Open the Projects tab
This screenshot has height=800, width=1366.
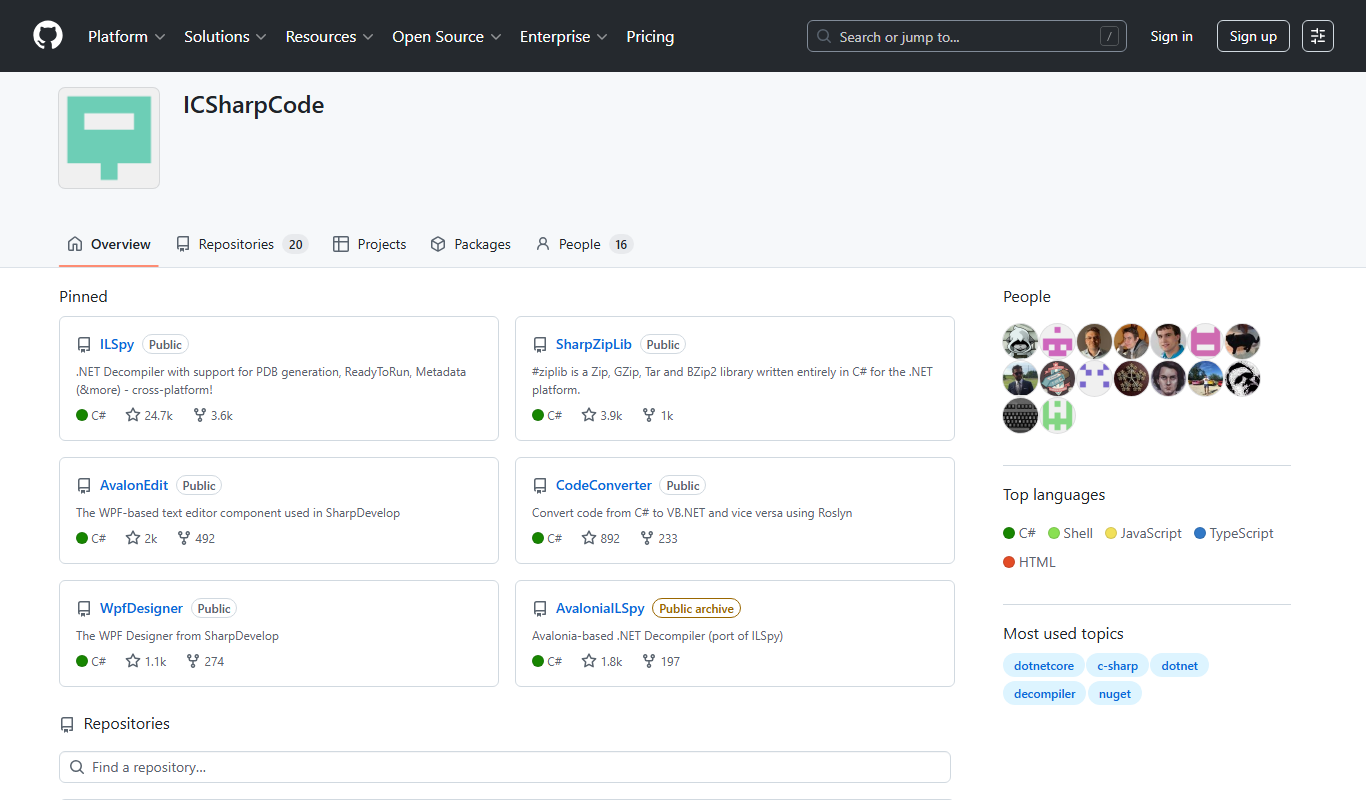point(370,244)
